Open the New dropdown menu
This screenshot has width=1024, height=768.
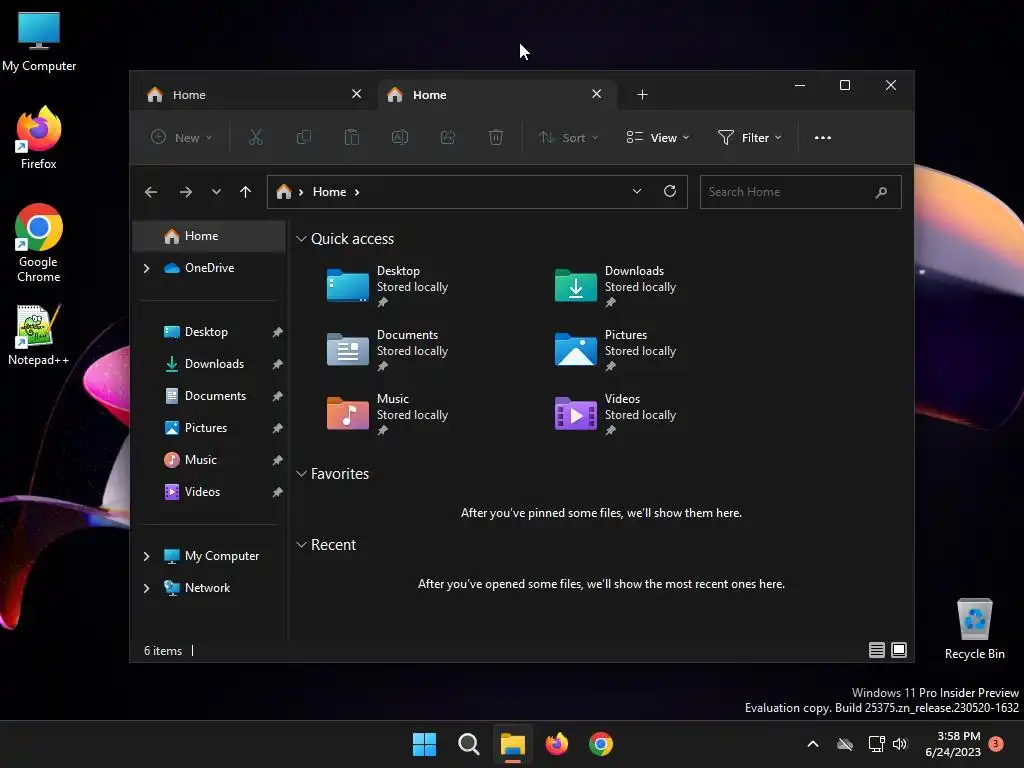click(182, 137)
